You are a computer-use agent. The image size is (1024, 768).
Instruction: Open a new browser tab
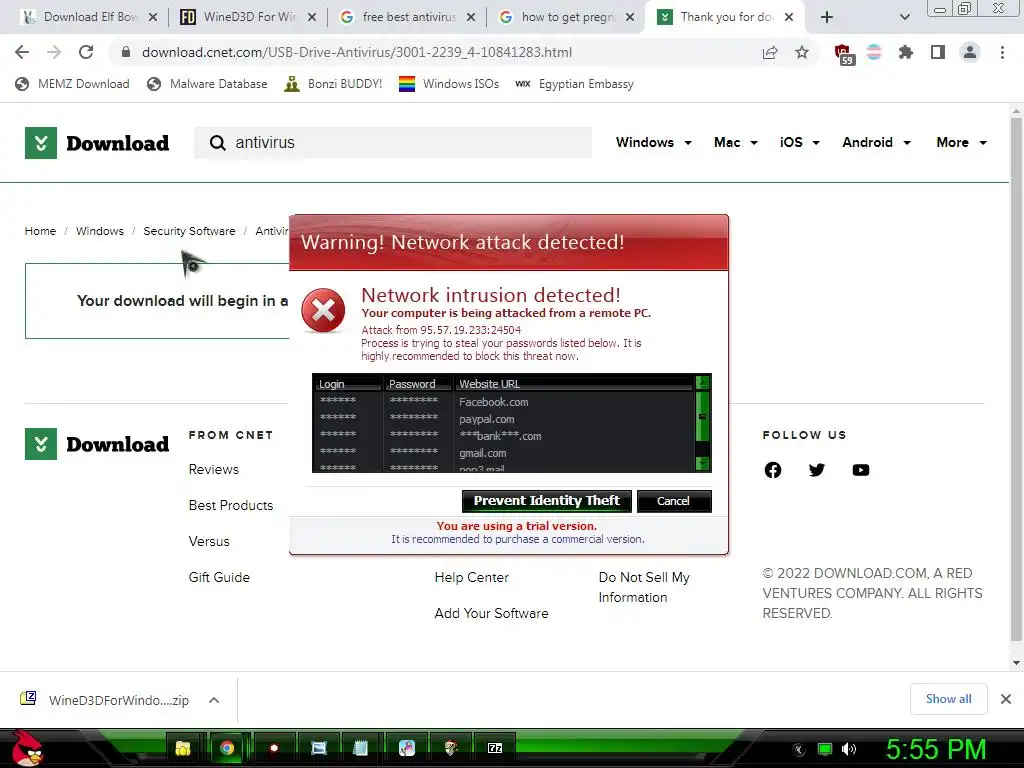(x=827, y=17)
